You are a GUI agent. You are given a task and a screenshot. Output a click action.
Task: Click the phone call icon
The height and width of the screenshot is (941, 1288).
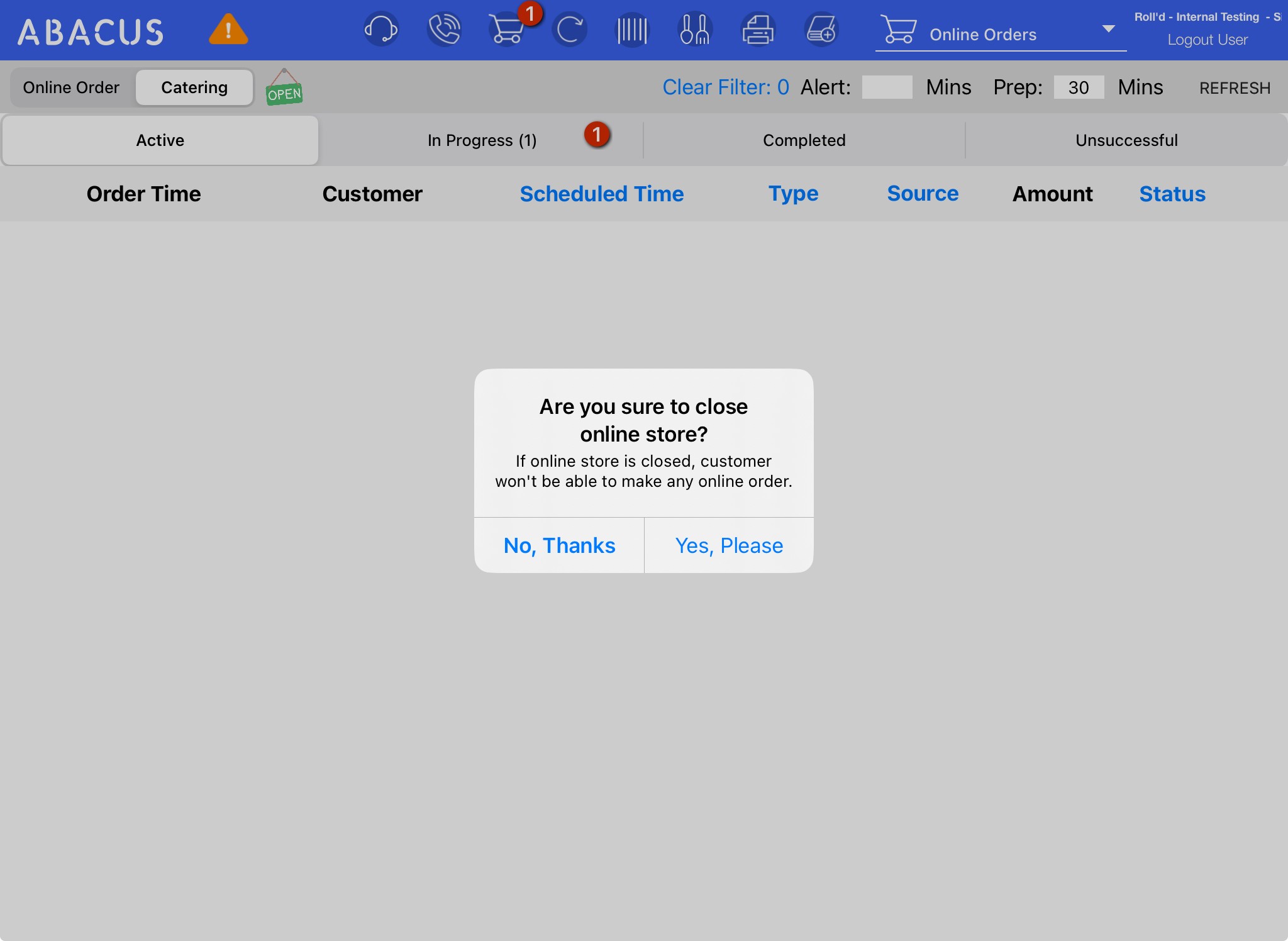pyautogui.click(x=444, y=30)
